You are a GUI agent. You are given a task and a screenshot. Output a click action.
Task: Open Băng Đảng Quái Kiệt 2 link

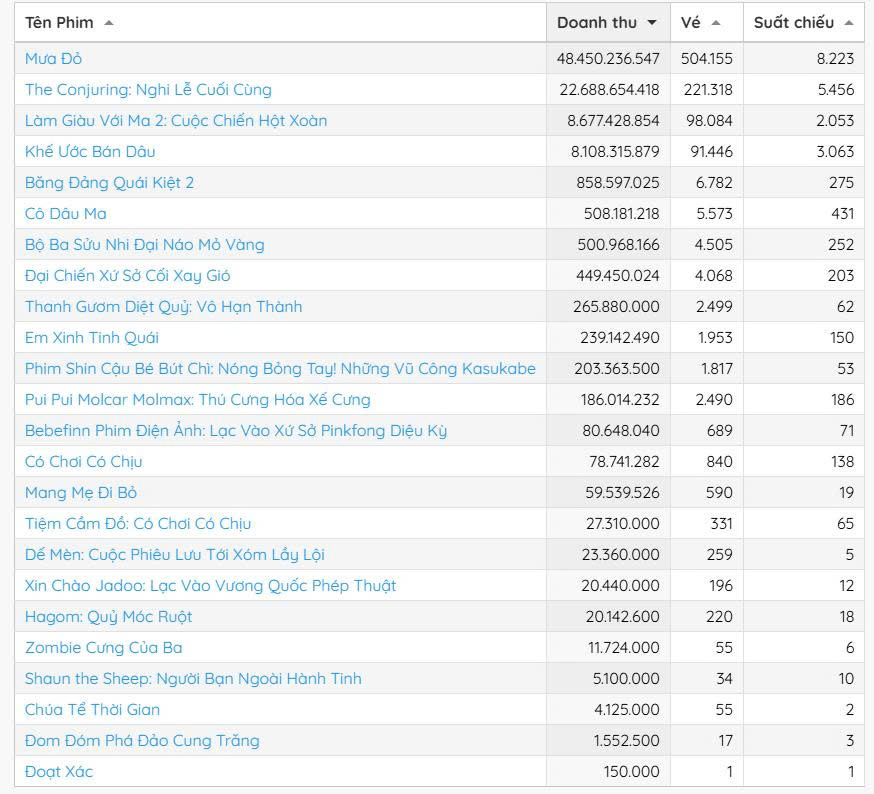point(109,183)
